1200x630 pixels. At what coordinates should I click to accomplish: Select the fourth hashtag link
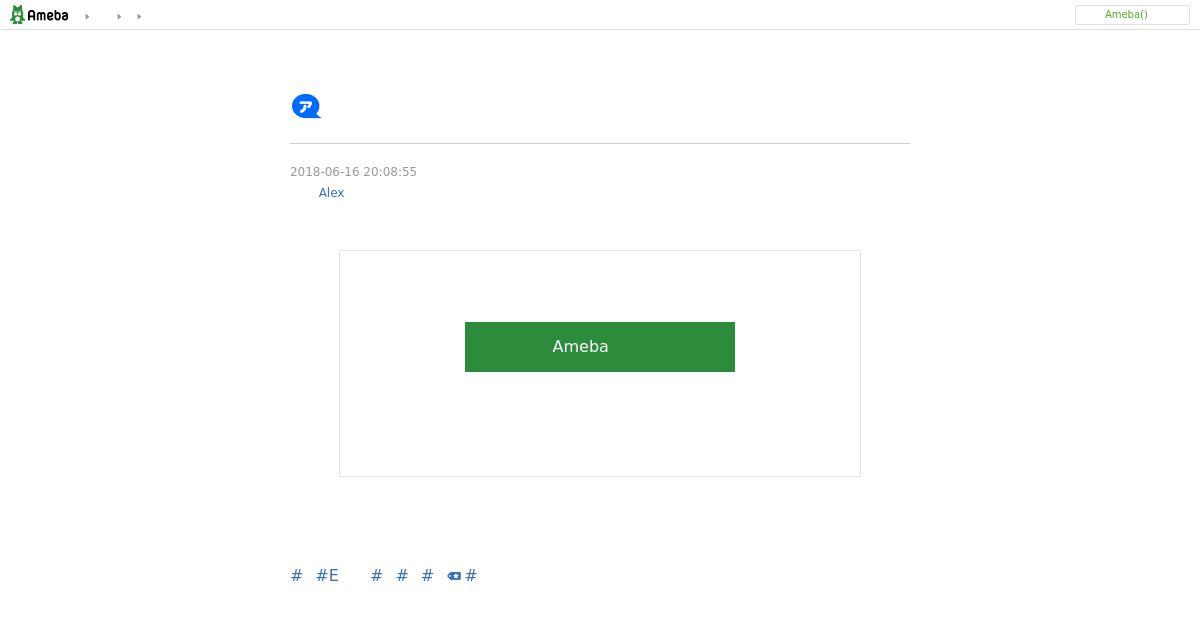[x=402, y=575]
